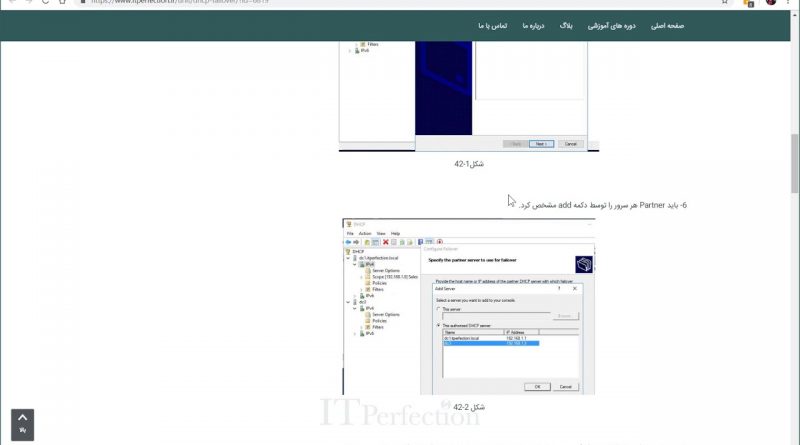Image resolution: width=800 pixels, height=445 pixels.
Task: Click the browser page vertical scrollbar thumb
Action: tap(795, 163)
